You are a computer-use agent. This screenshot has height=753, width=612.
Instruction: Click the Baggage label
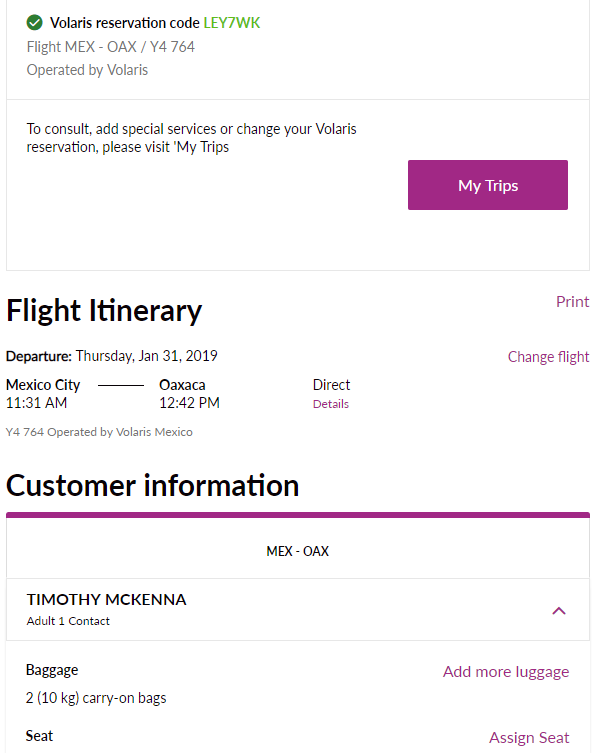(52, 670)
